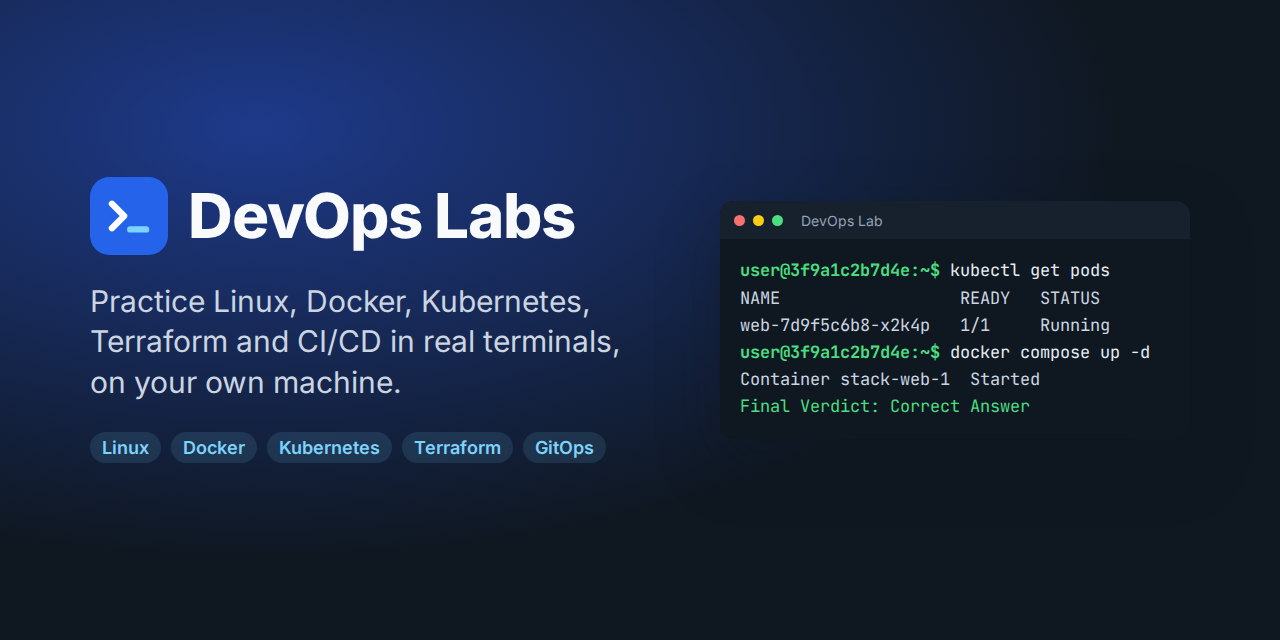Image resolution: width=1280 pixels, height=640 pixels.
Task: Open the GitOps tag pill
Action: pyautogui.click(x=564, y=447)
